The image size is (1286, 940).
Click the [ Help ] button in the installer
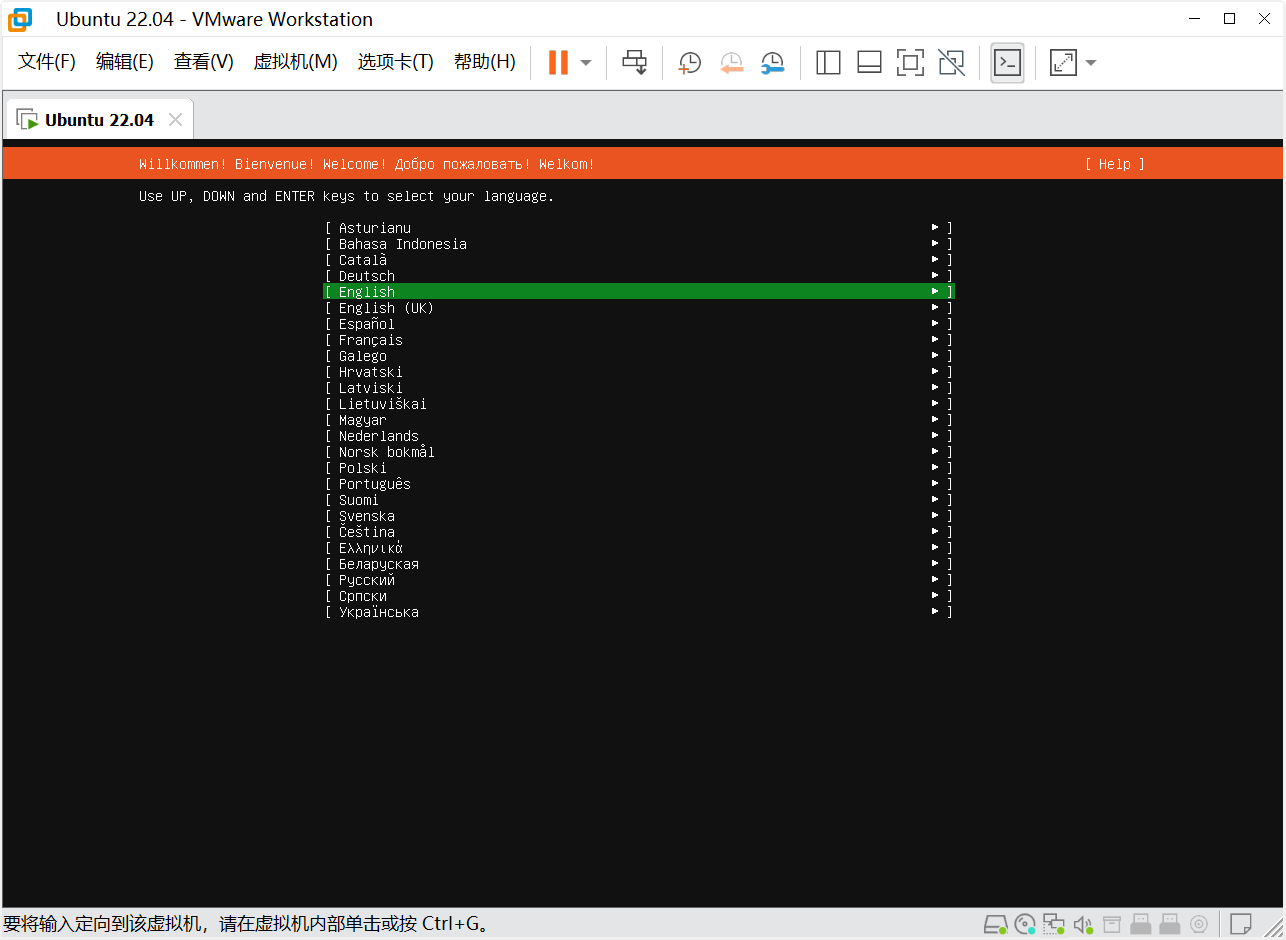pyautogui.click(x=1115, y=164)
